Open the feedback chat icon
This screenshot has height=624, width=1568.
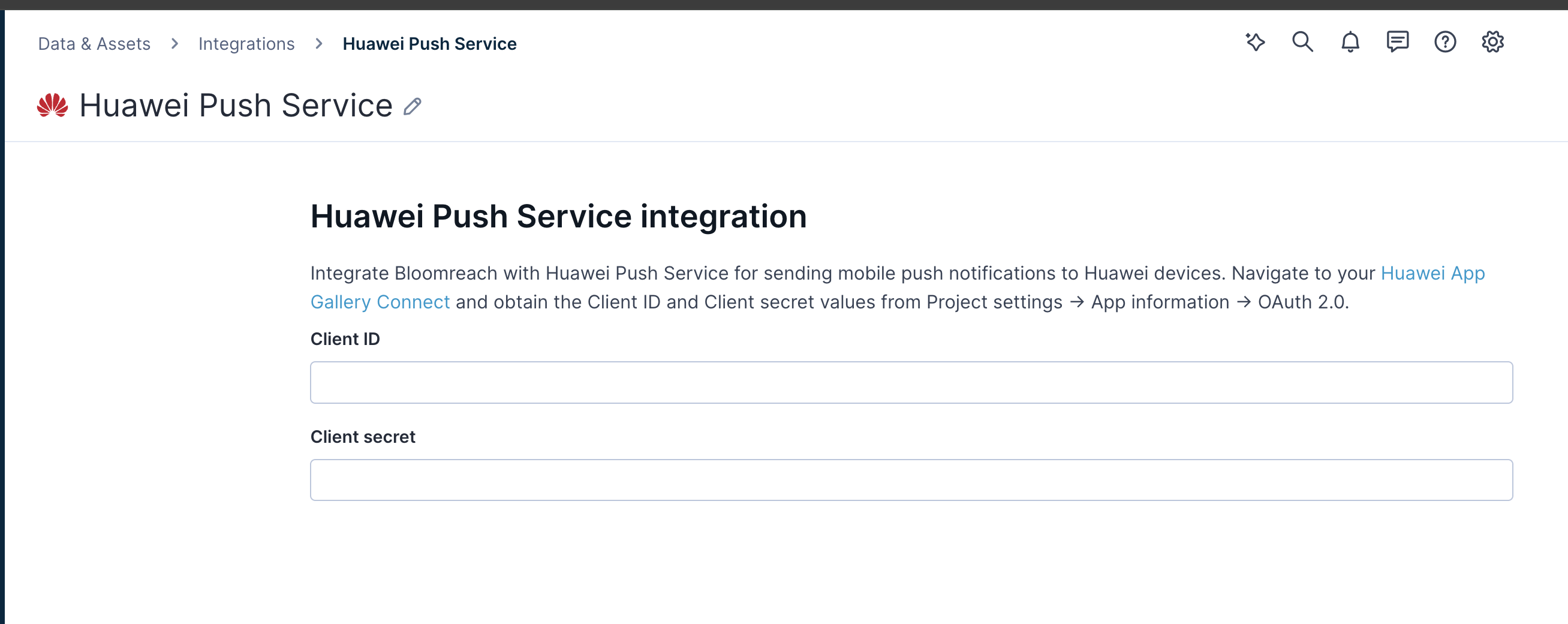pyautogui.click(x=1398, y=42)
